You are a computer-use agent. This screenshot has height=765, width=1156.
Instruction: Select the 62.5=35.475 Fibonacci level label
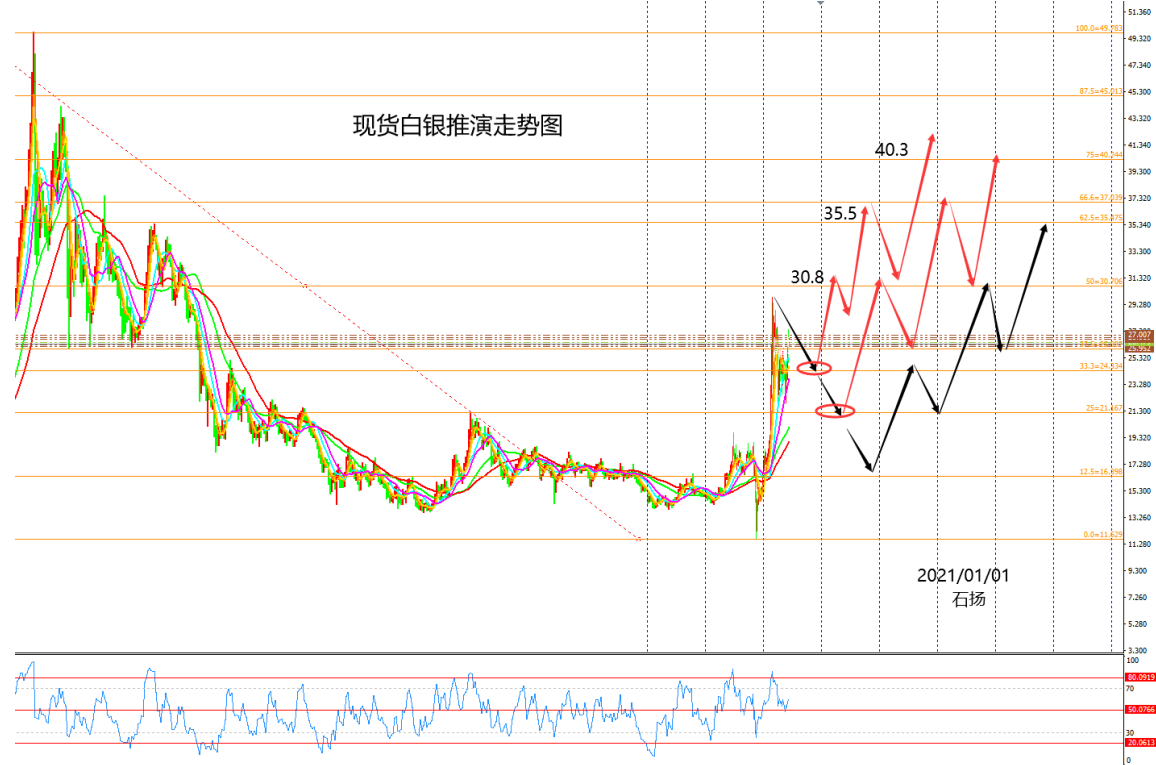pyautogui.click(x=1101, y=218)
